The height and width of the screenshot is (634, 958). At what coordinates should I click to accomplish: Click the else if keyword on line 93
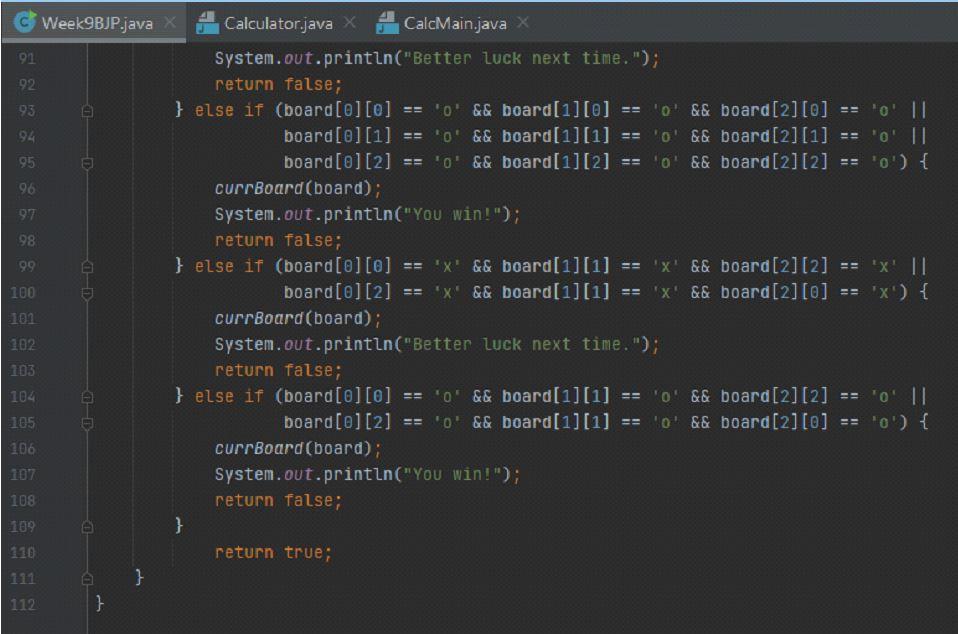(x=229, y=110)
